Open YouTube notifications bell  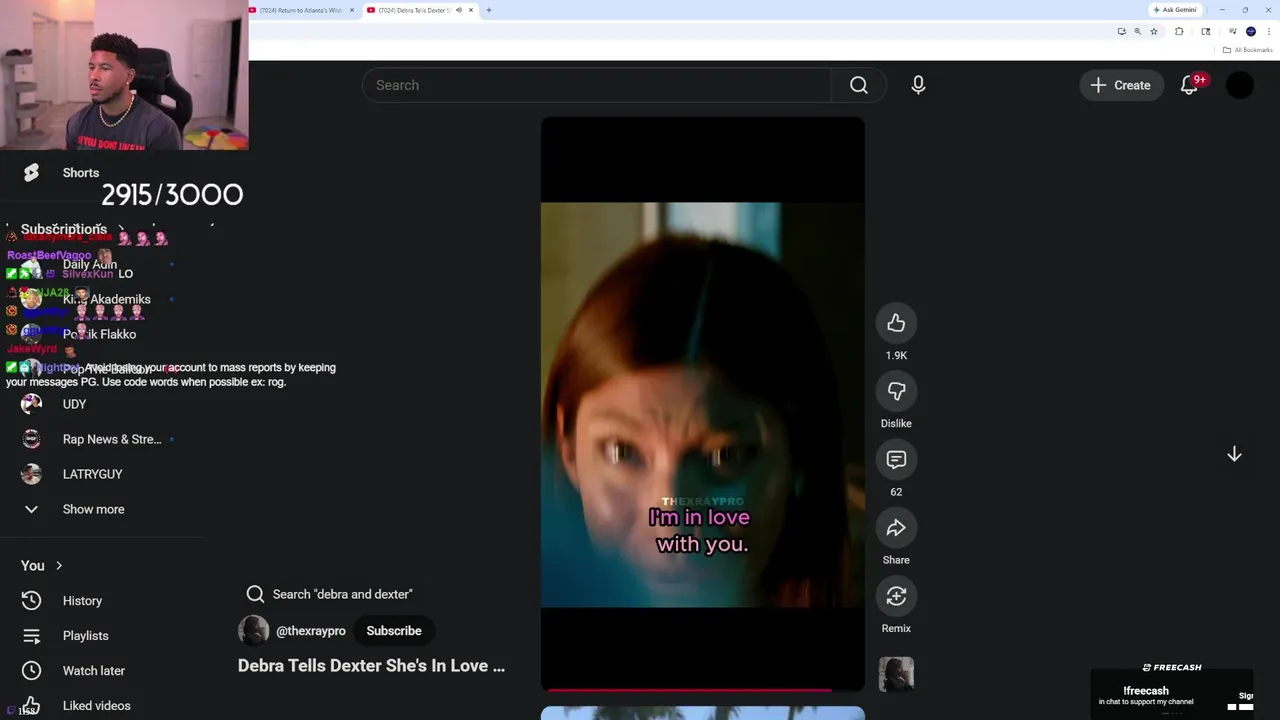tap(1189, 85)
